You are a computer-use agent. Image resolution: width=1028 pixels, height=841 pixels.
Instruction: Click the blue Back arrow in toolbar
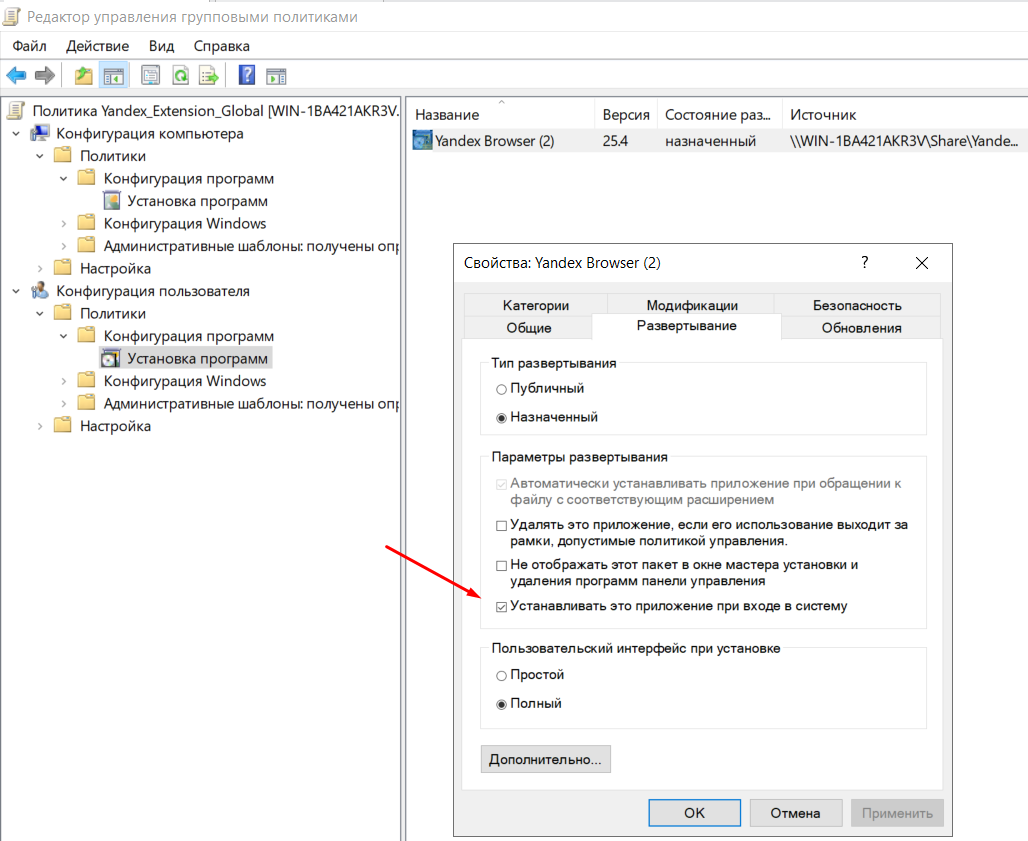[x=16, y=75]
